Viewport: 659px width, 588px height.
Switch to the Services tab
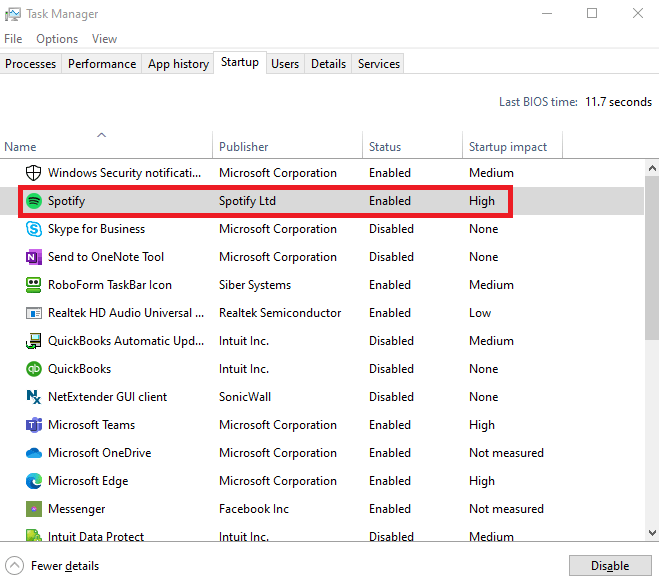click(379, 64)
